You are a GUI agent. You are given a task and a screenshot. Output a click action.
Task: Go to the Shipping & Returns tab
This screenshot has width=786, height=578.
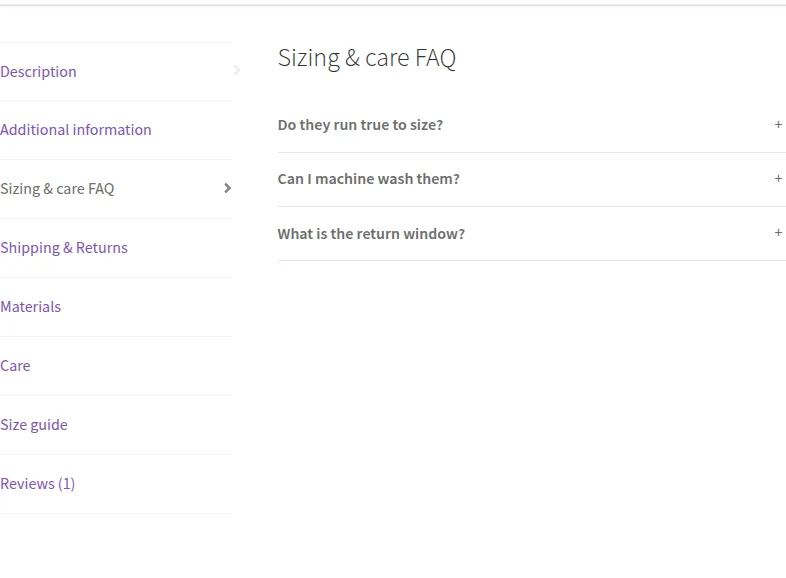pyautogui.click(x=64, y=248)
